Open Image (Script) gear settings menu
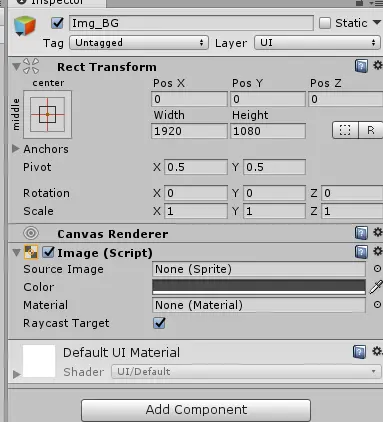The height and width of the screenshot is (422, 383). point(378,251)
